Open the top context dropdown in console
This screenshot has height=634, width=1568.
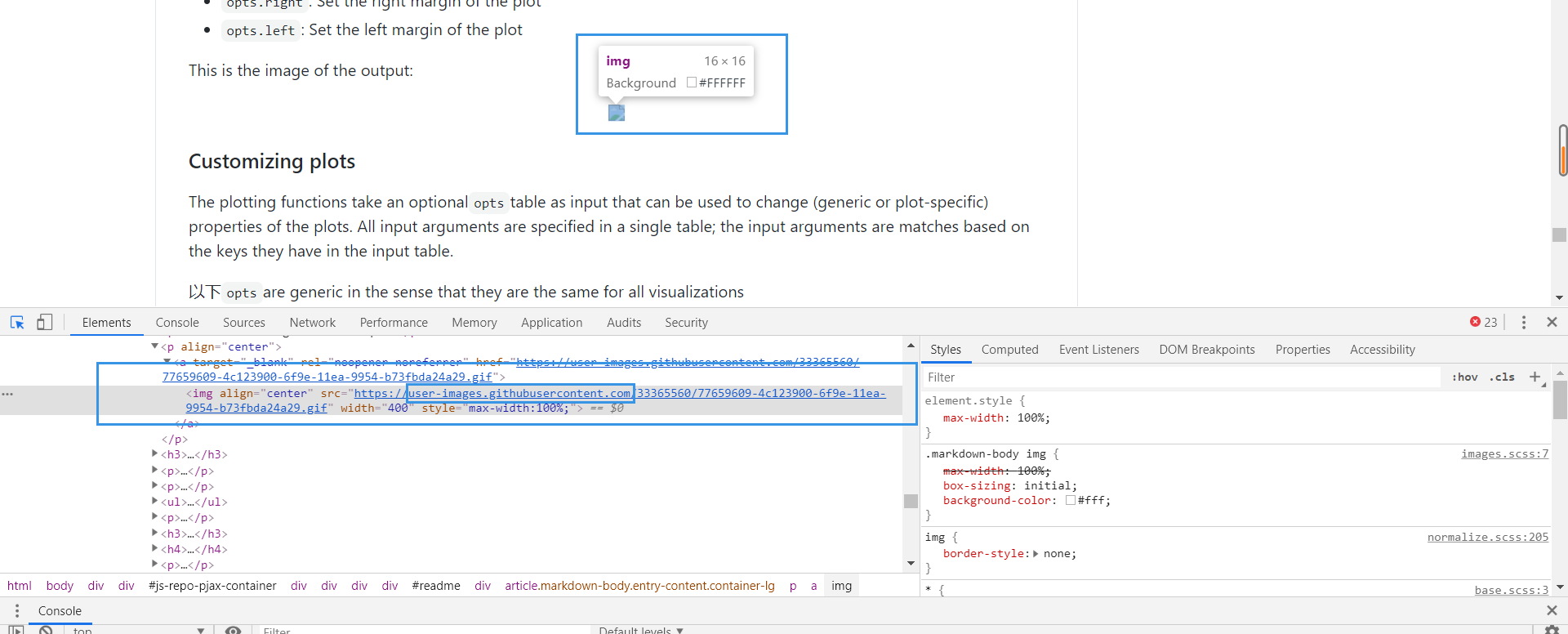(x=139, y=630)
